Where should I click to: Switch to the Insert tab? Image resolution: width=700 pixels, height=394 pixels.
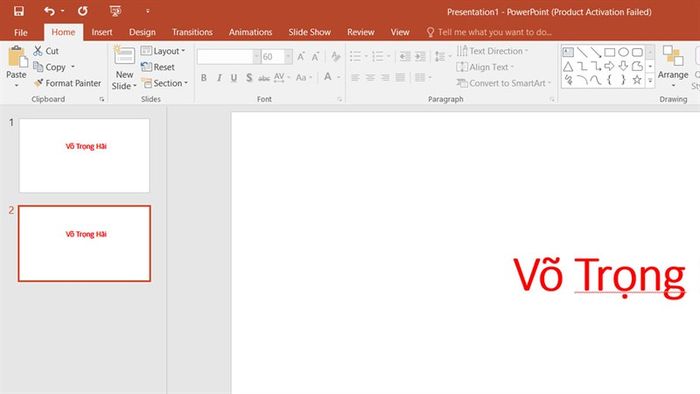[102, 32]
